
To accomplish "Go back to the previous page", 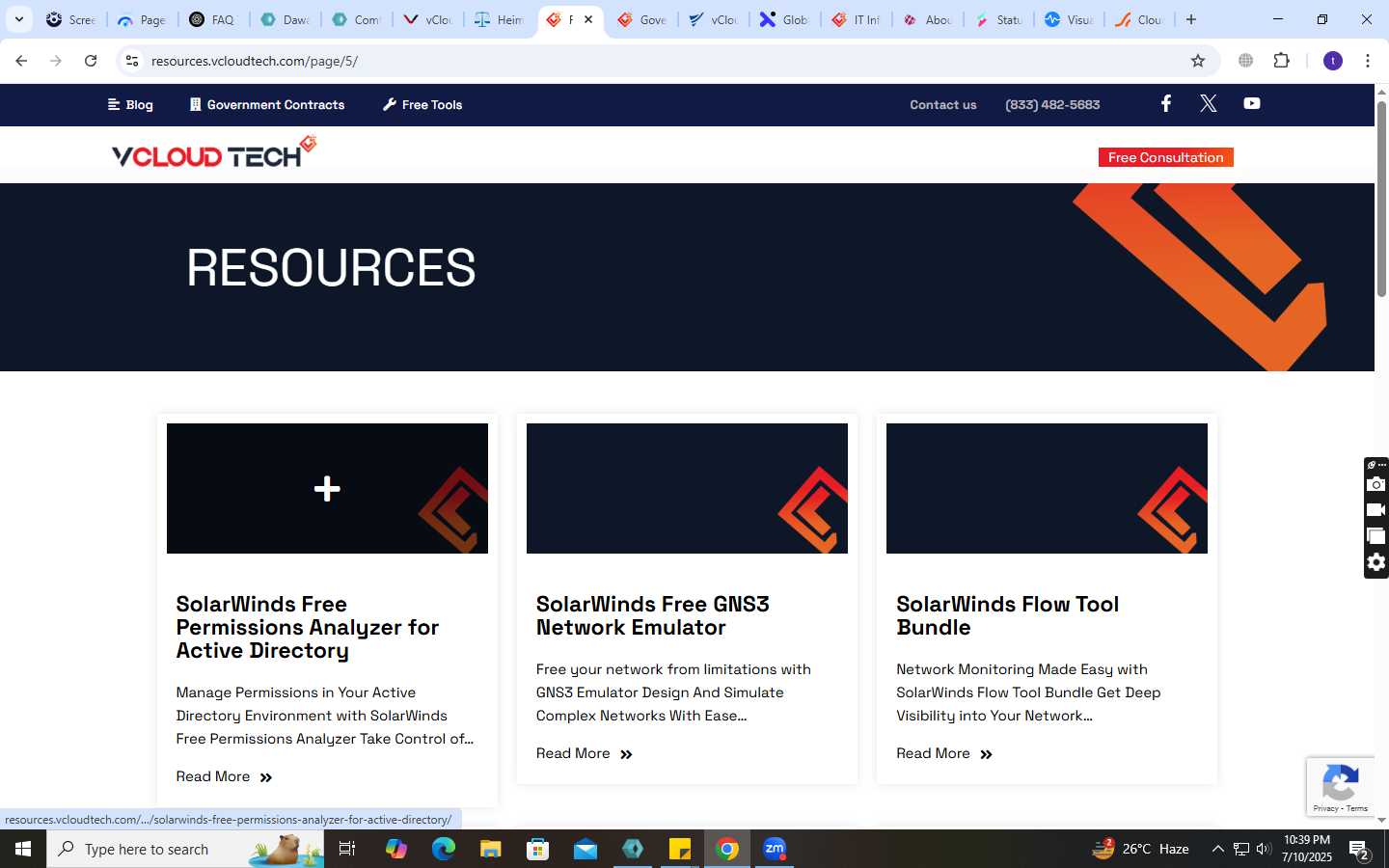I will pos(21,61).
